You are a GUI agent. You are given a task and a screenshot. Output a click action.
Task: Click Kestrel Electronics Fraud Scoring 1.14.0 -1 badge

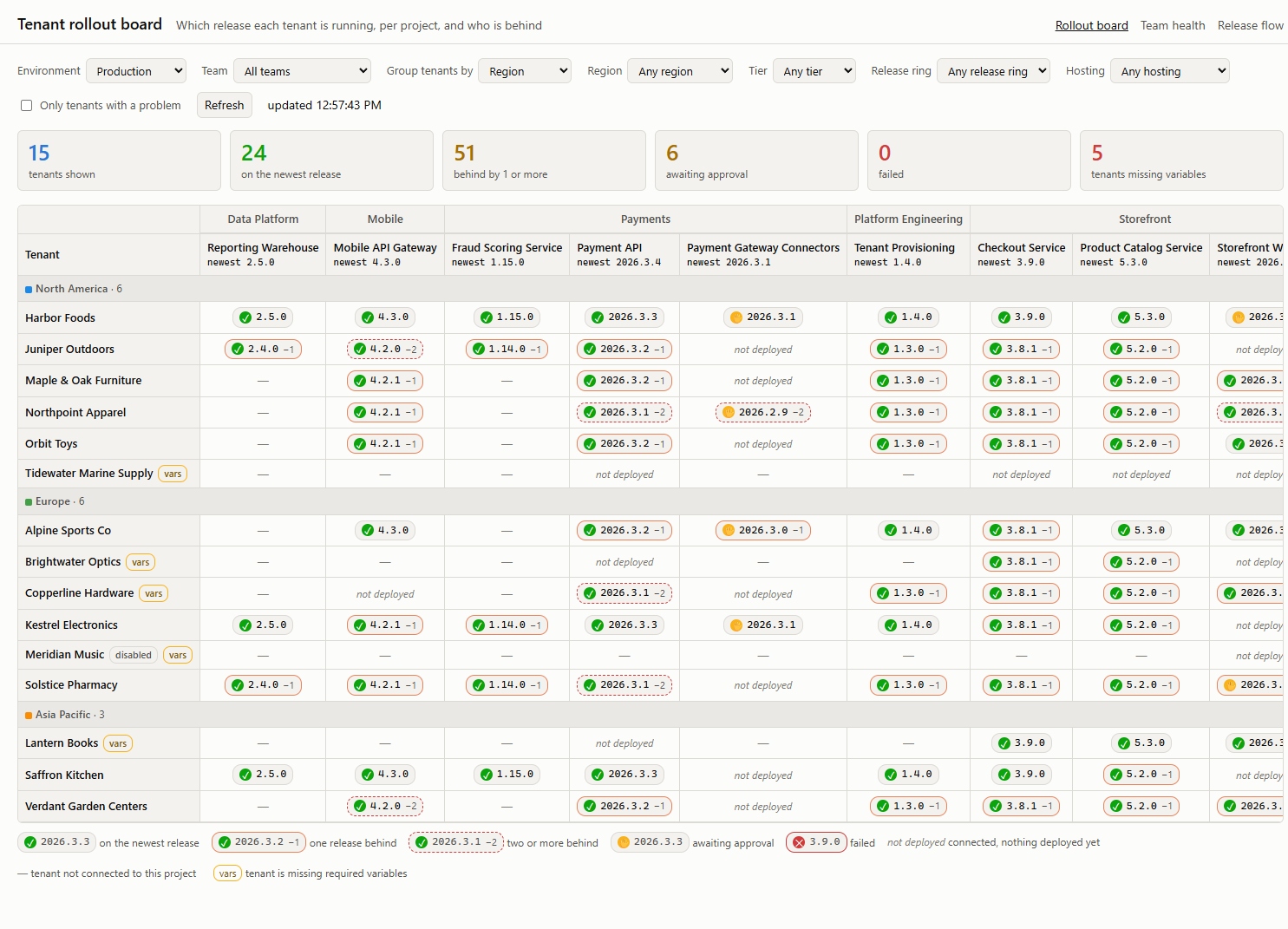[x=507, y=625]
